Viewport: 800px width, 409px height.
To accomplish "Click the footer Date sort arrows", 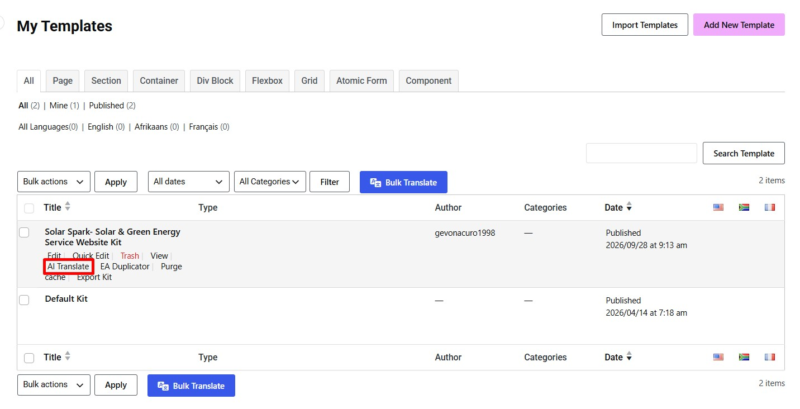I will (x=629, y=356).
